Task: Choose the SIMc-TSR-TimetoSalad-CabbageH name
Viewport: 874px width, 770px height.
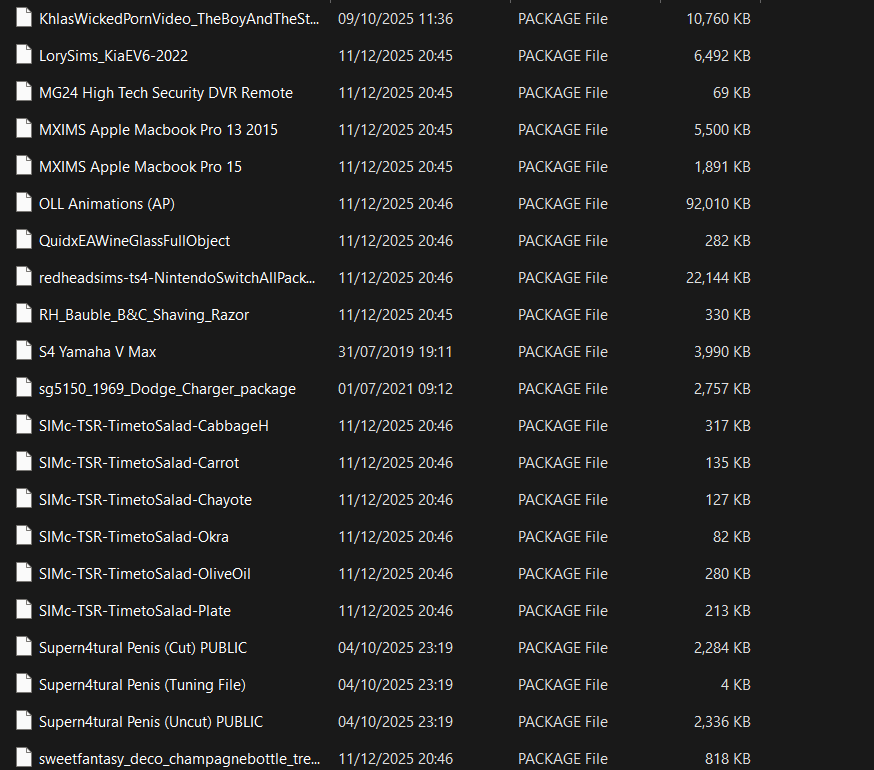Action: tap(154, 426)
